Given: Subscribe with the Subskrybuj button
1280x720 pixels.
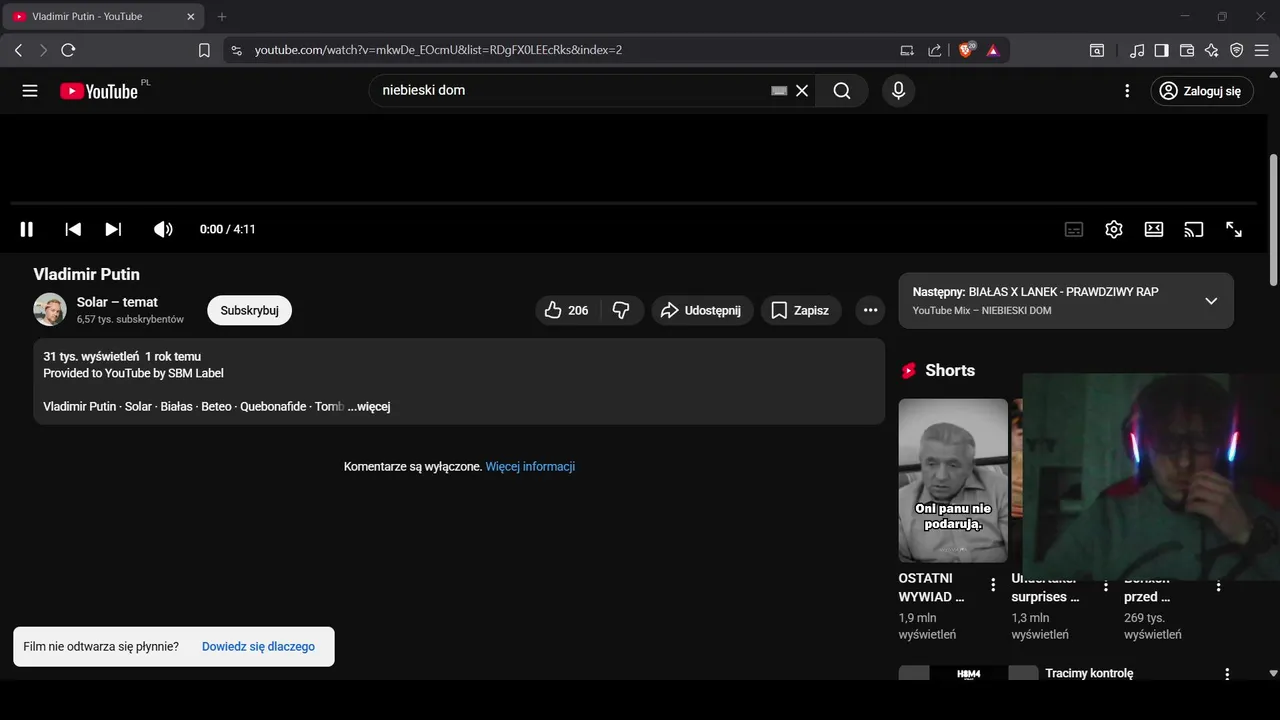Looking at the screenshot, I should point(249,310).
